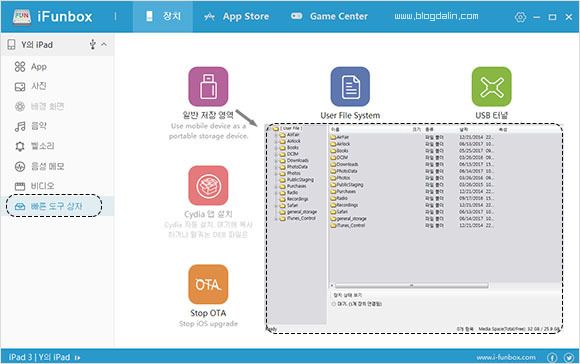
Task: Maximize the iFunbox window
Action: [552, 17]
